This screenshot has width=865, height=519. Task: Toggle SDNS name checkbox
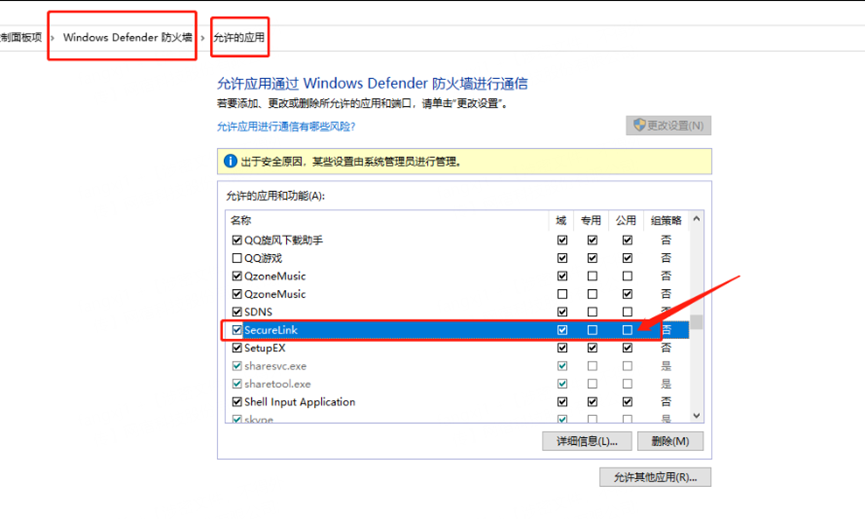(x=237, y=312)
